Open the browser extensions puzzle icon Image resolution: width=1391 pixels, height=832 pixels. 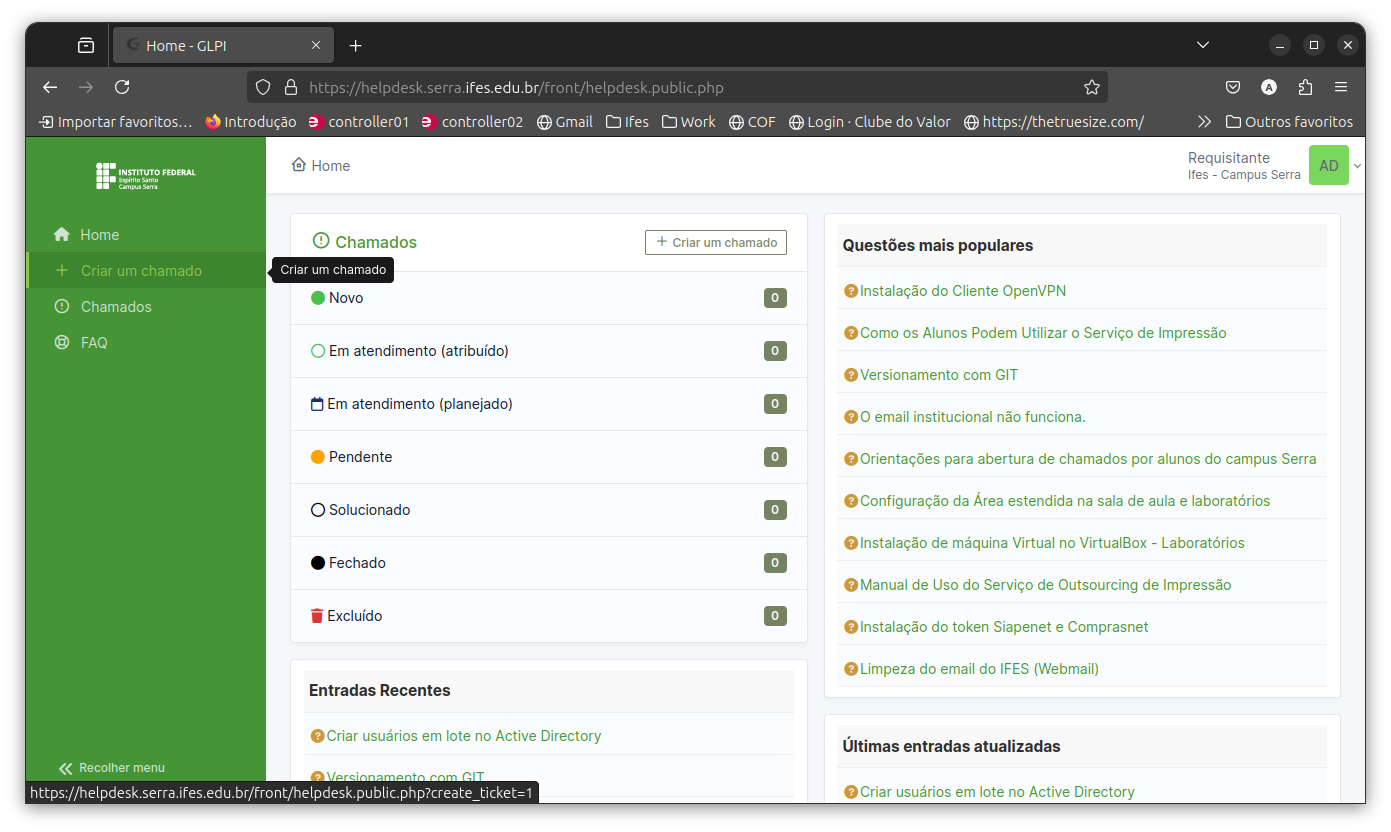point(1305,87)
